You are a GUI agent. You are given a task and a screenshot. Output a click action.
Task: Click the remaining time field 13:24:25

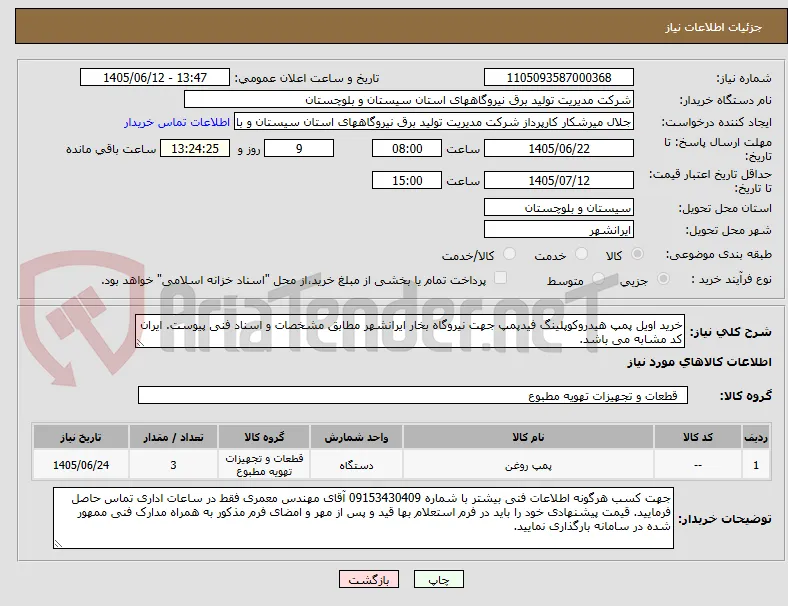point(195,148)
